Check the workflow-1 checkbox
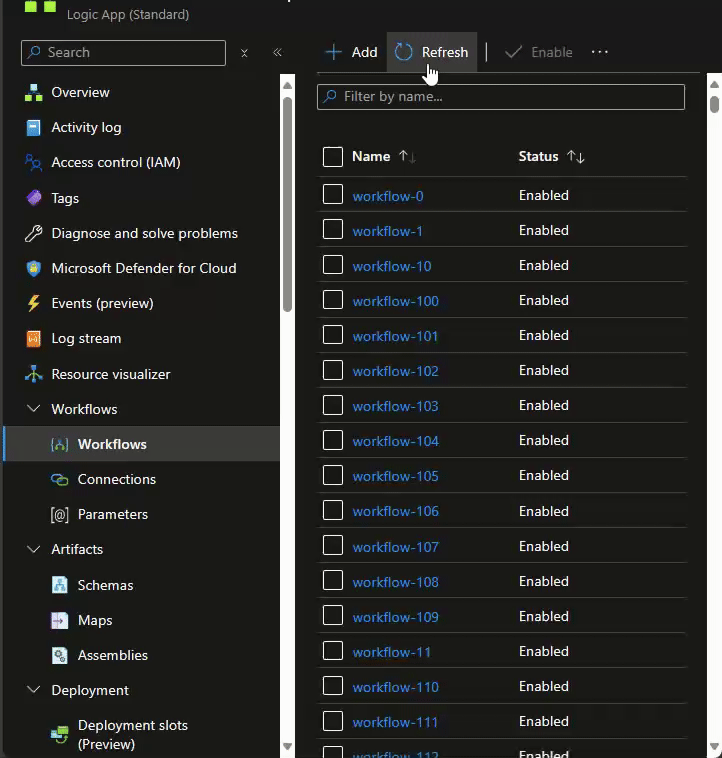722x758 pixels. tap(333, 229)
